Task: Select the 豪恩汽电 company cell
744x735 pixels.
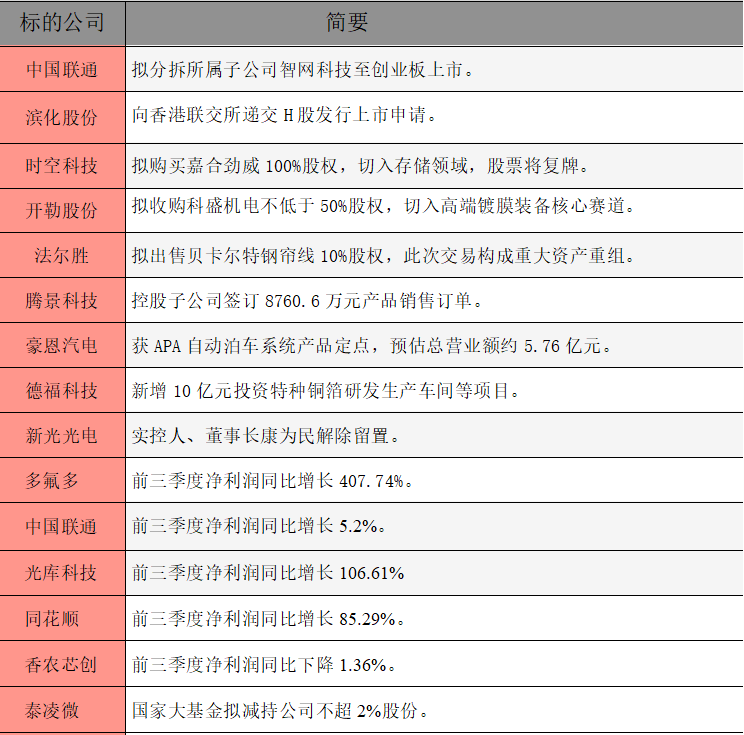Action: (62, 346)
